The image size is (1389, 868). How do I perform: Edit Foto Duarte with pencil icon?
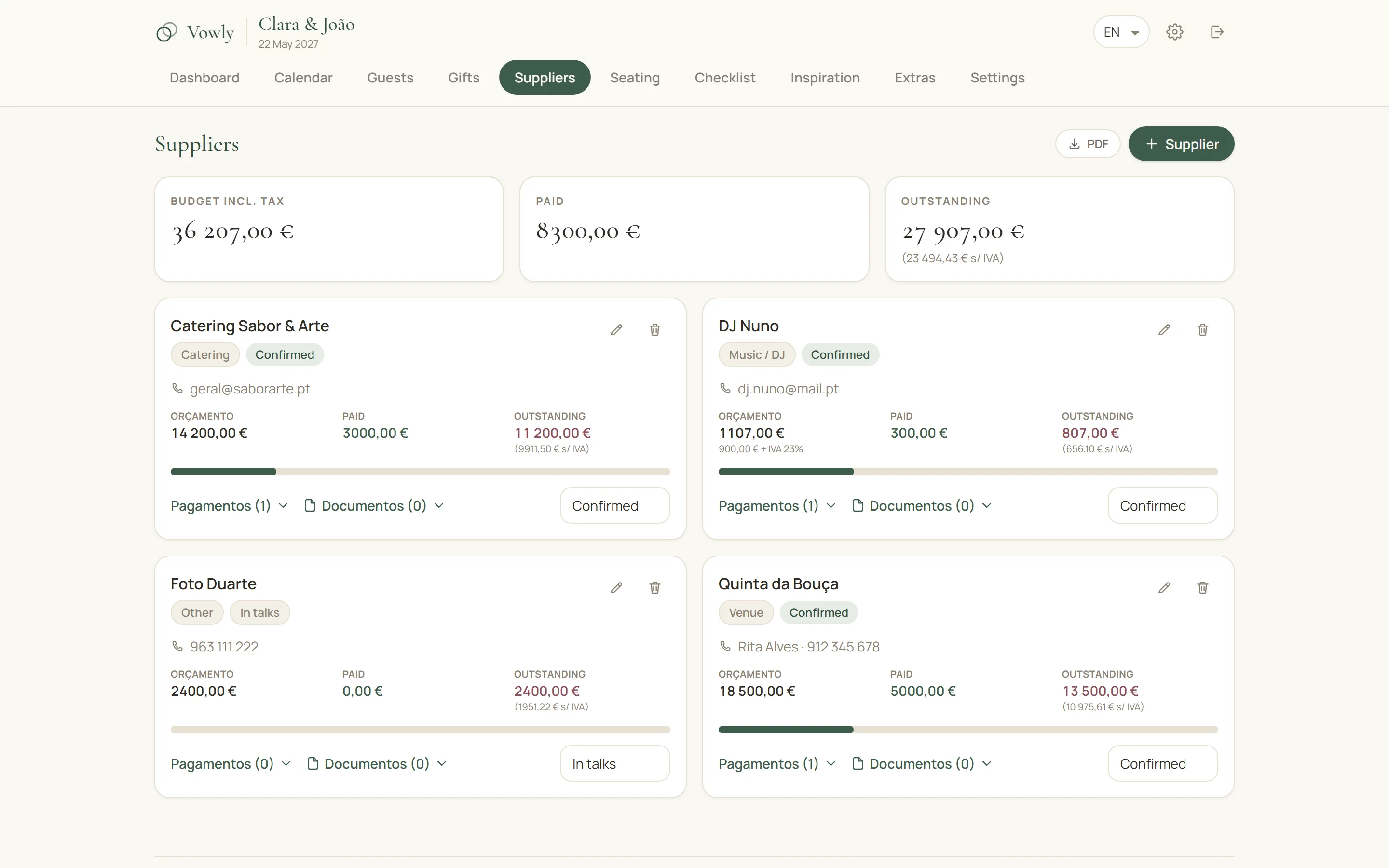pyautogui.click(x=616, y=587)
